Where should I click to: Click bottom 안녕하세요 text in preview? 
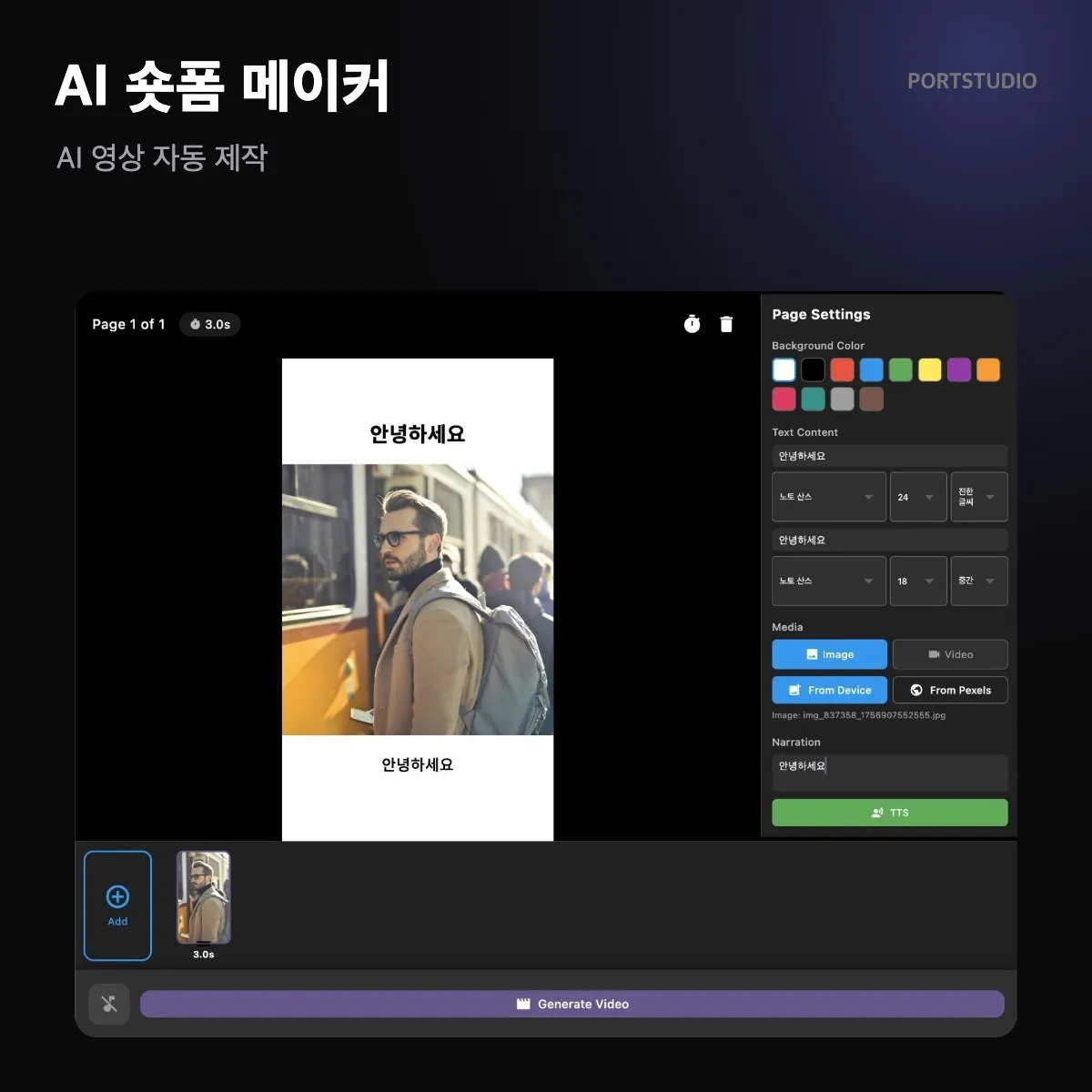[418, 764]
